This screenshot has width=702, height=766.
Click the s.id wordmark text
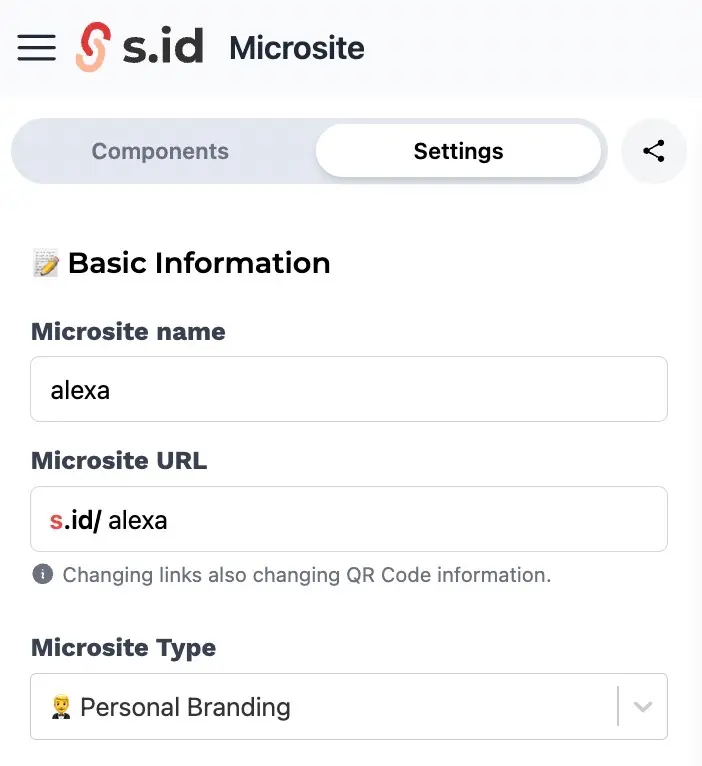[163, 46]
